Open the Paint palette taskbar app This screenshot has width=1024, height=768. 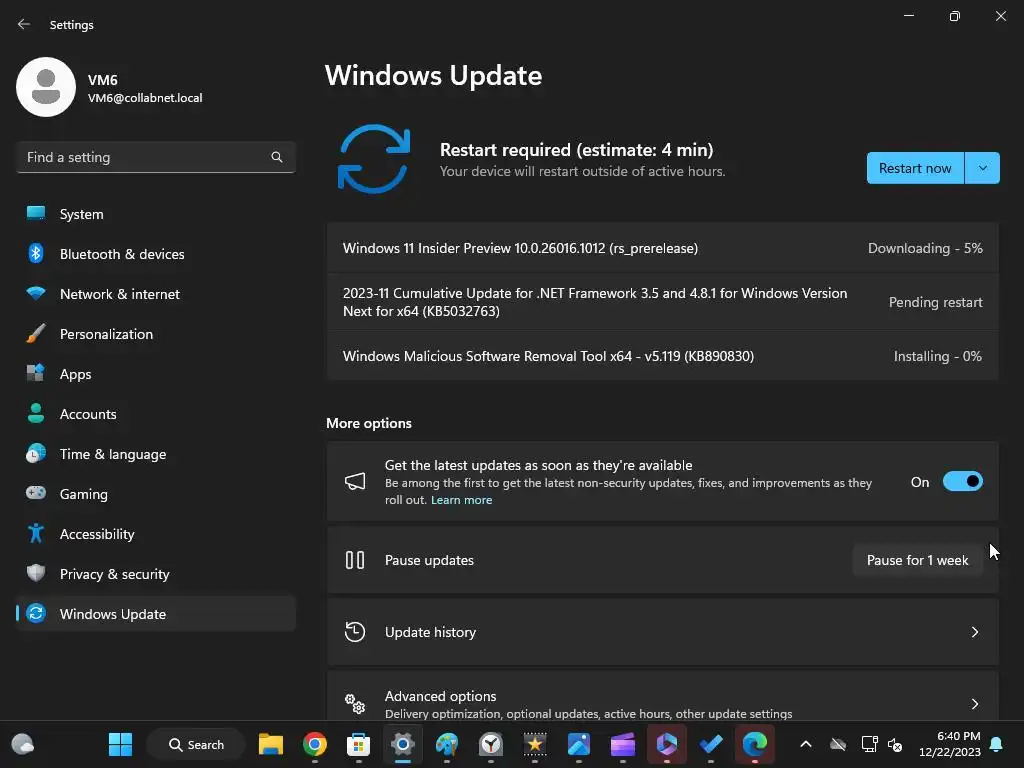click(447, 744)
